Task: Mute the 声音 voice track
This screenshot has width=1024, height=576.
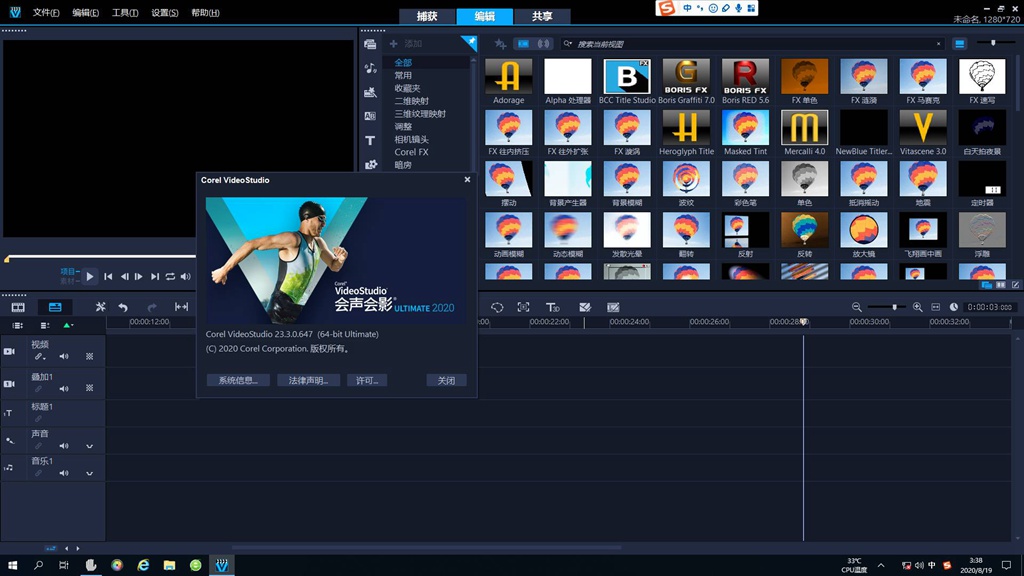Action: (64, 446)
